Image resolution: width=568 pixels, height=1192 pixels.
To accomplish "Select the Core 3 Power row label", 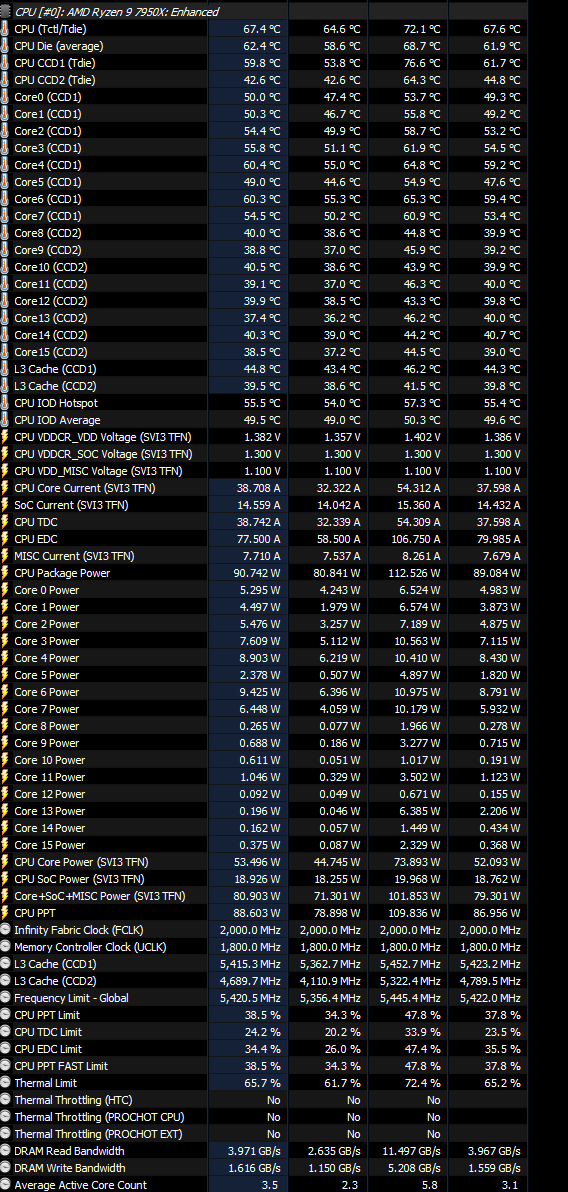I will (x=46, y=641).
